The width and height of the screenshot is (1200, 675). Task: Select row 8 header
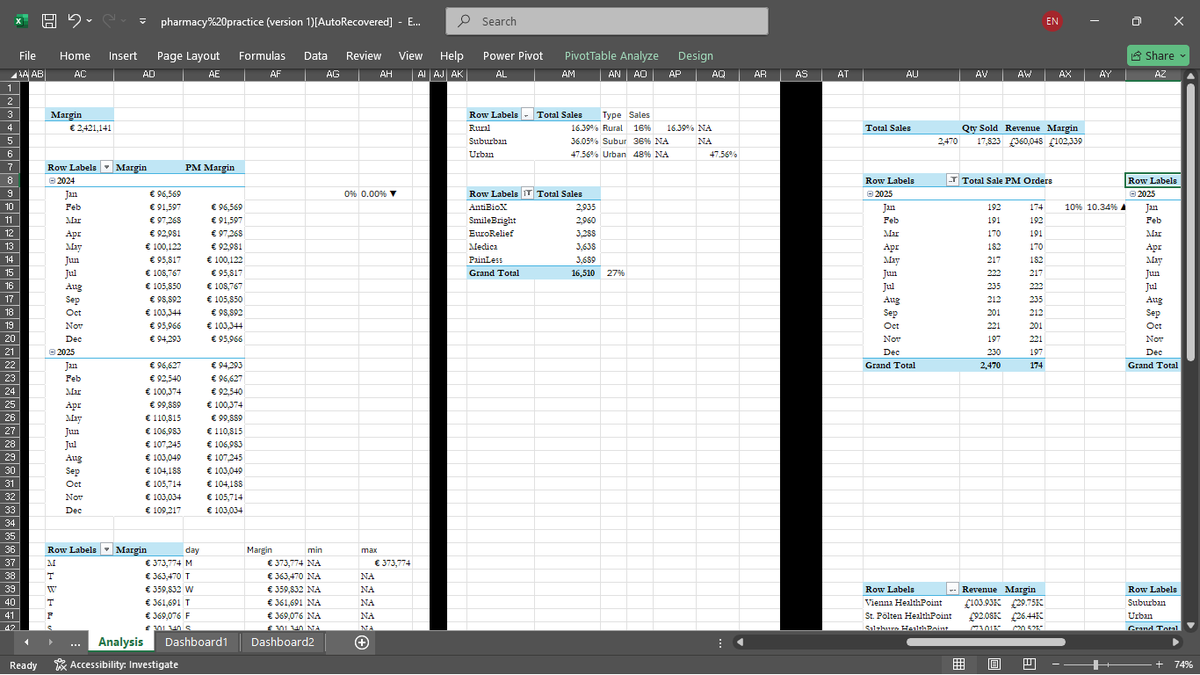coord(11,180)
